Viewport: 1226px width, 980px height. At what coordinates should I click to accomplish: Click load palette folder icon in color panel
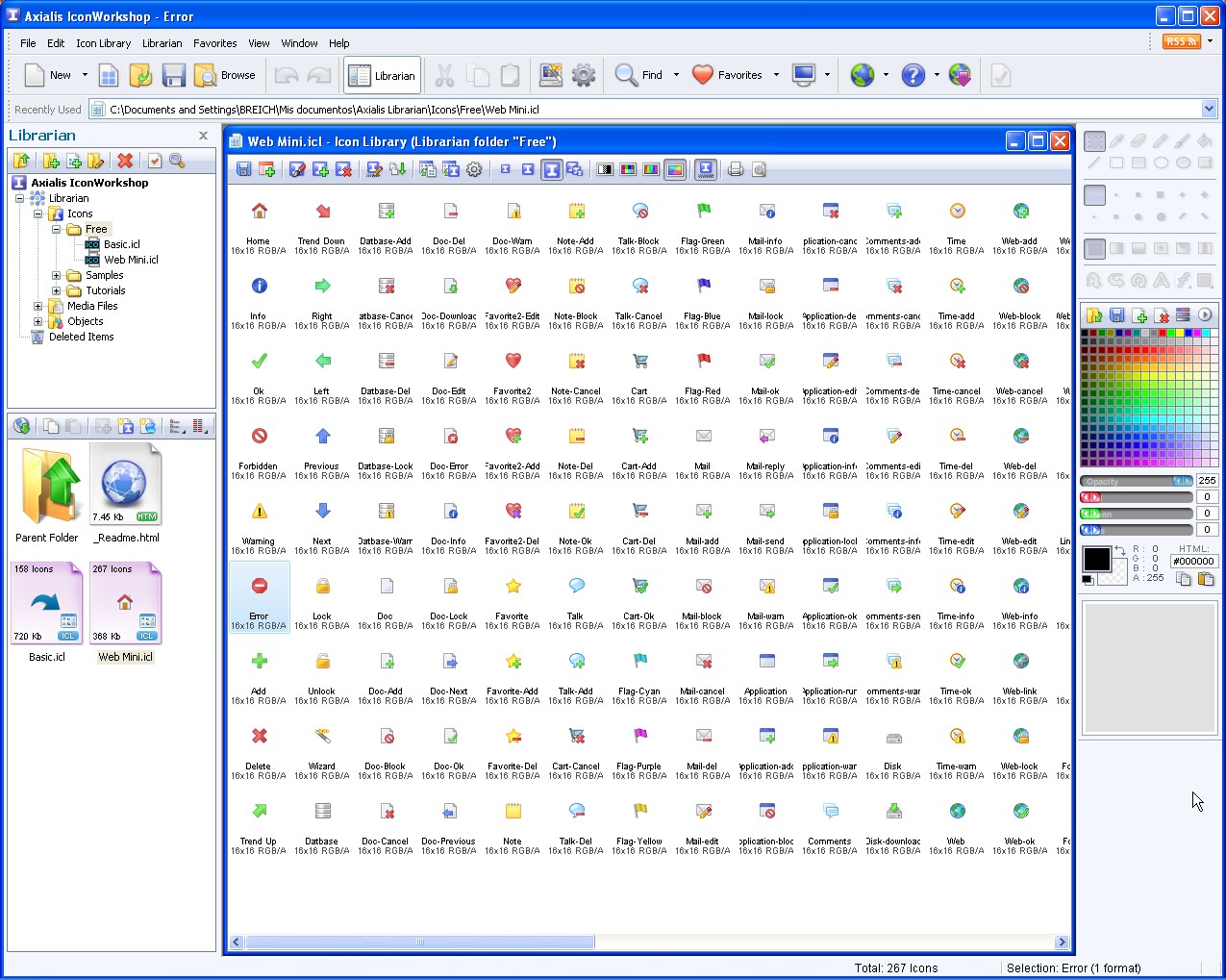(x=1094, y=315)
